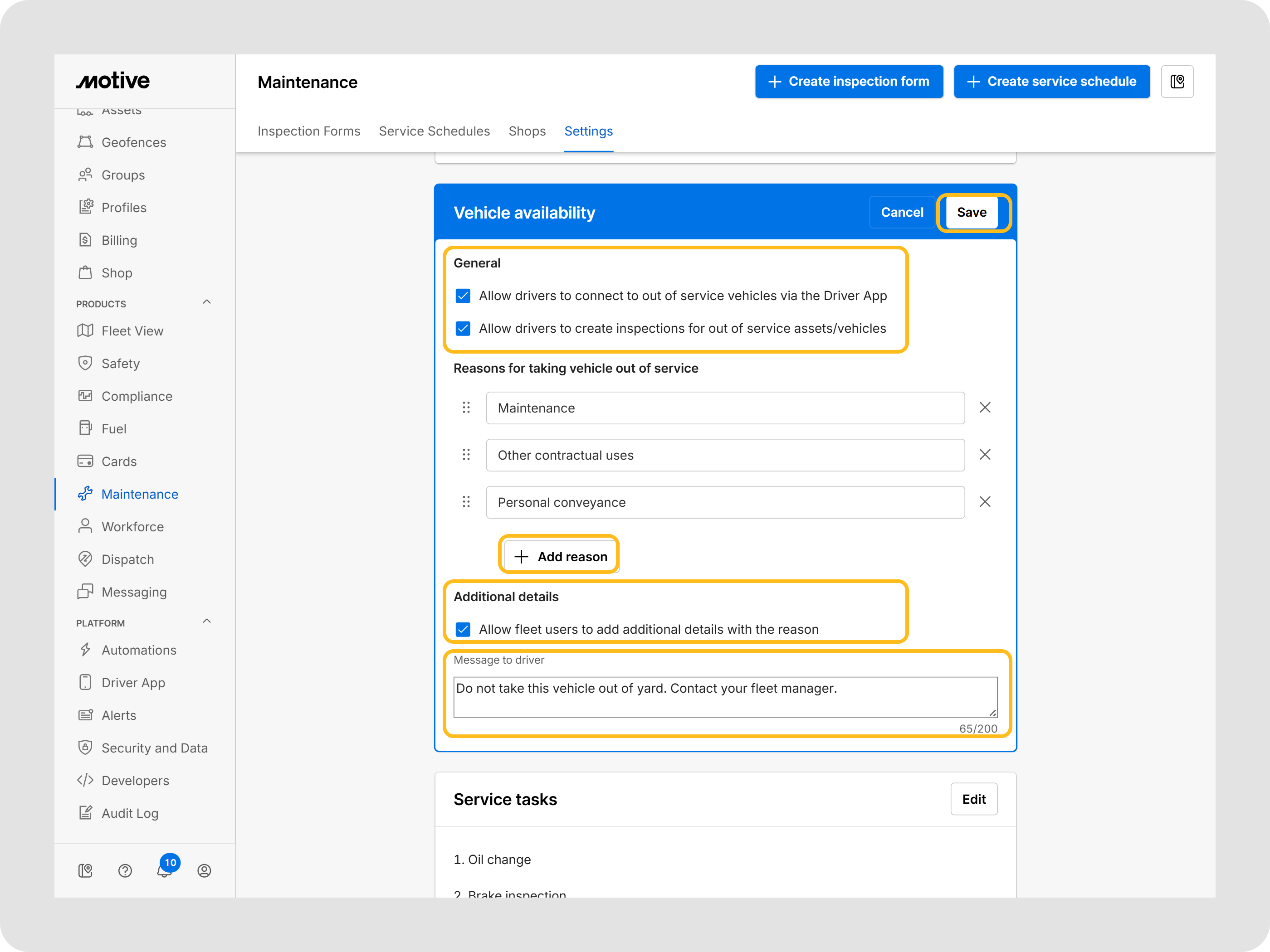Toggle allow drivers to create inspections checkbox
1270x952 pixels.
[x=463, y=328]
